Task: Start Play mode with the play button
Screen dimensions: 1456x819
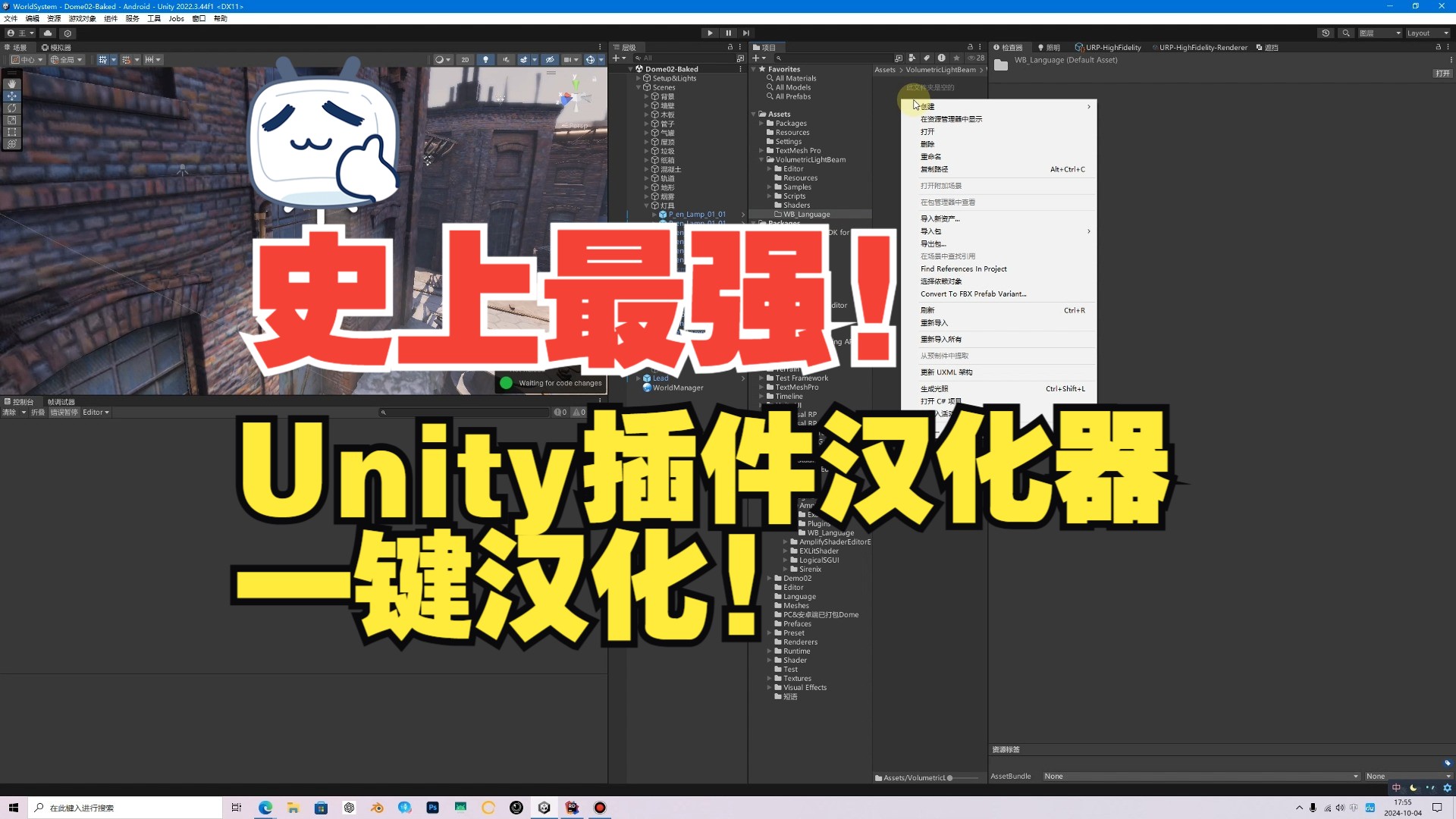Action: [x=710, y=33]
